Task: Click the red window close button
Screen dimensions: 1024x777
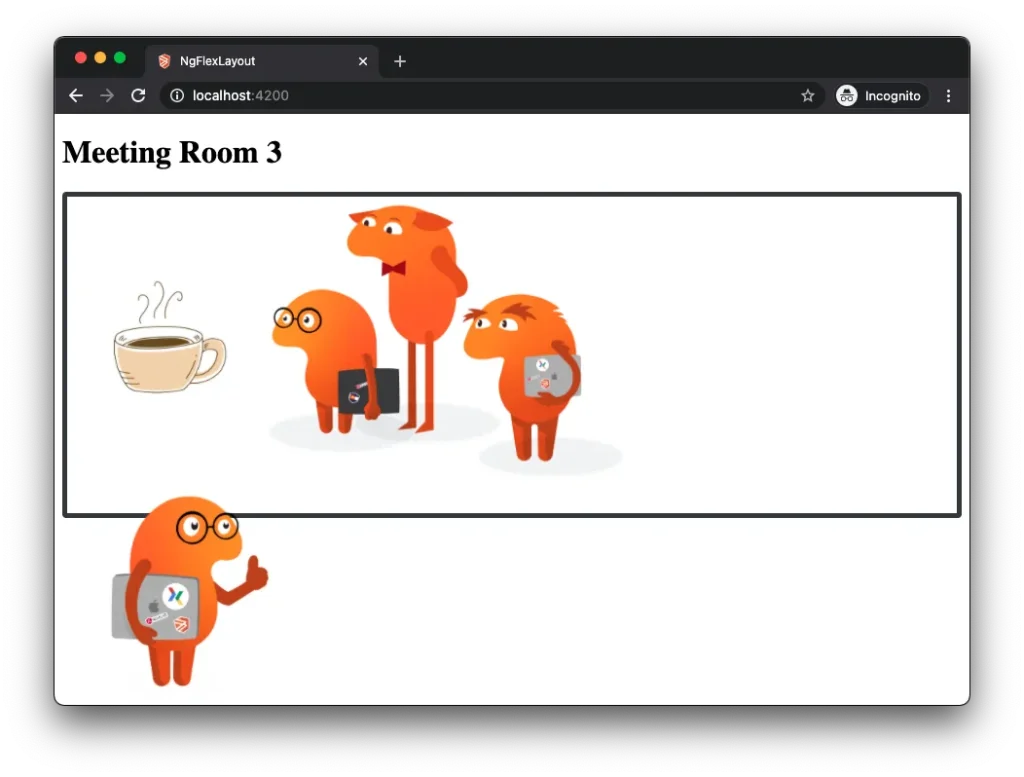Action: 81,57
